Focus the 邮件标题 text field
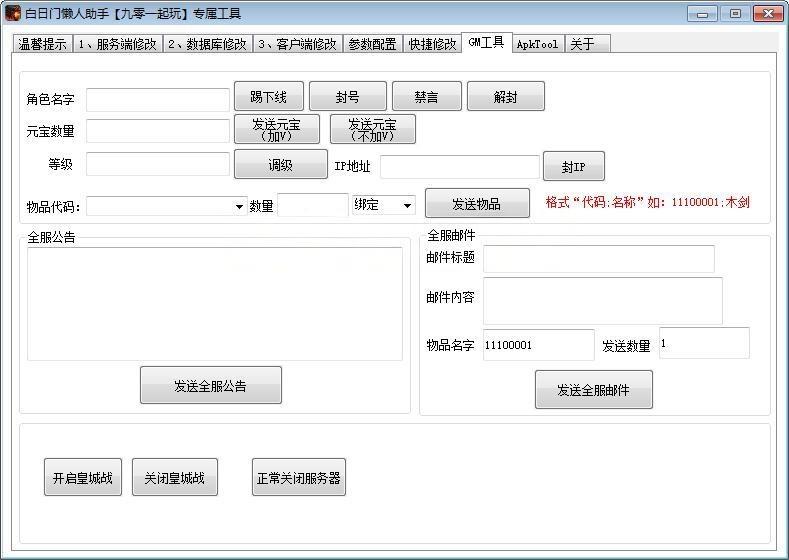This screenshot has height=560, width=789. 598,259
